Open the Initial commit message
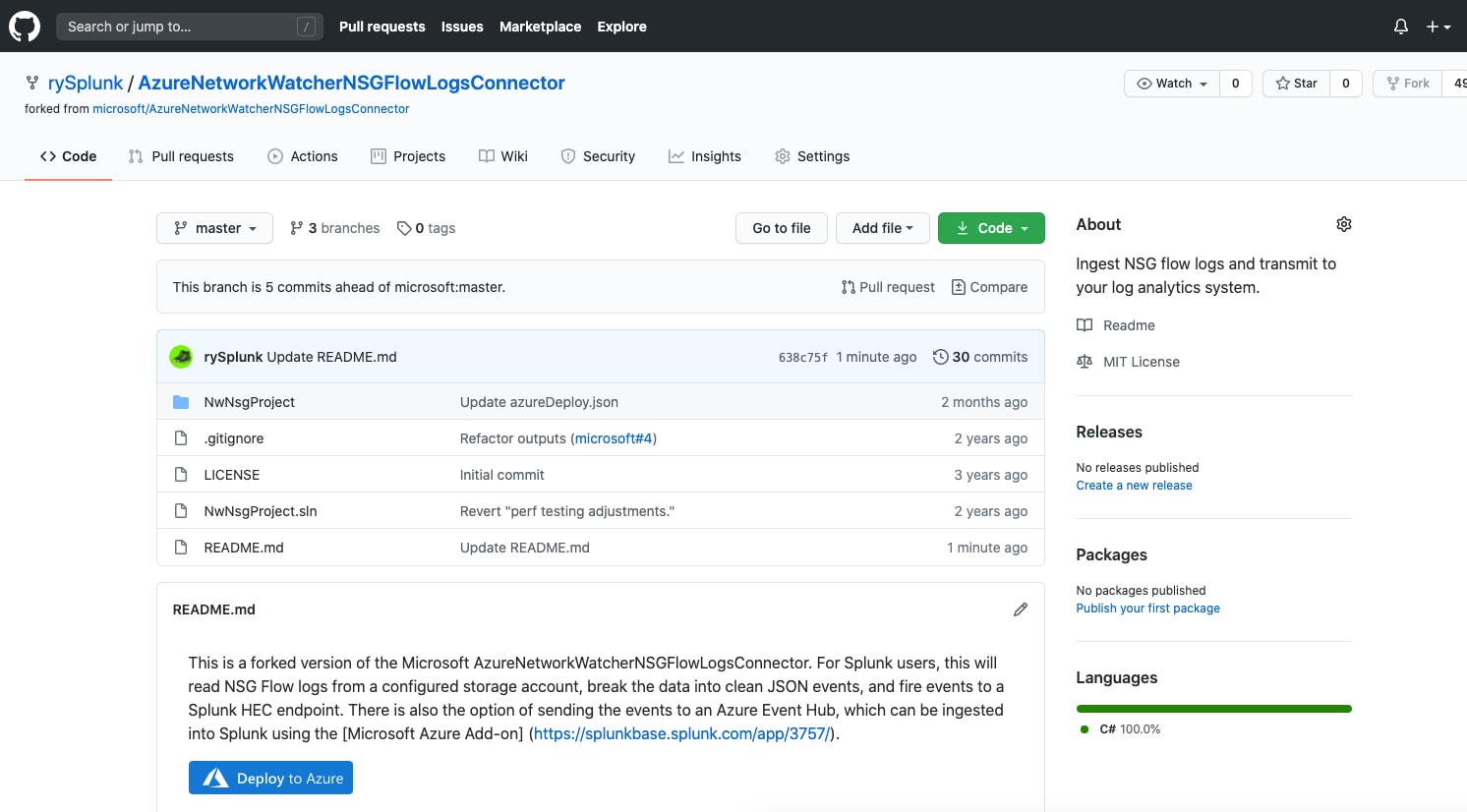Screen dimensions: 1467x812 pos(502,475)
